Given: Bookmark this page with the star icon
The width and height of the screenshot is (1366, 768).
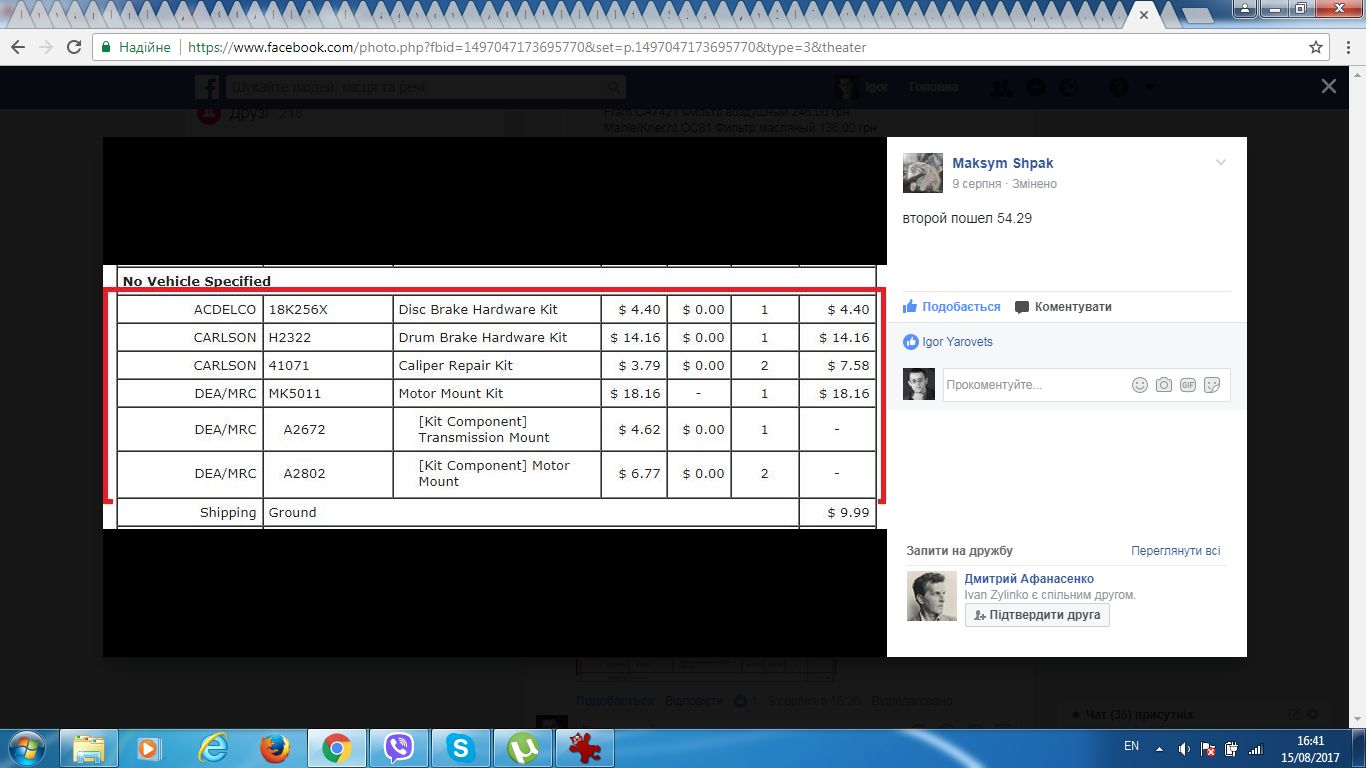Looking at the screenshot, I should (1316, 47).
